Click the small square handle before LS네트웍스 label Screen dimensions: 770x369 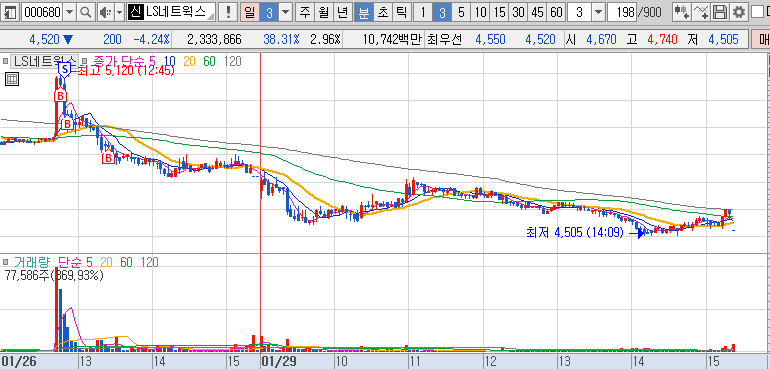click(5, 61)
